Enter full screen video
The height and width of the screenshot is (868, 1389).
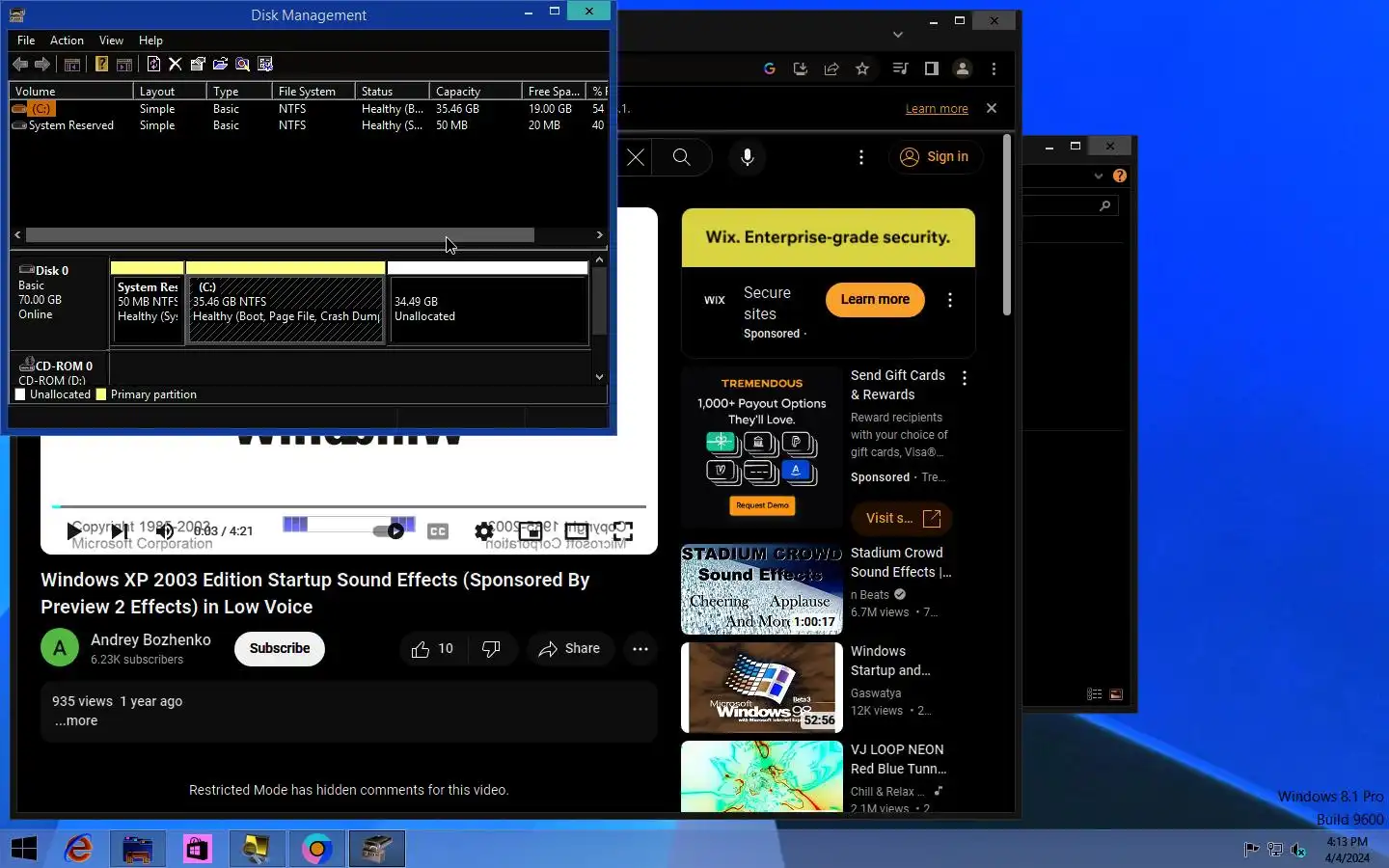coord(623,531)
